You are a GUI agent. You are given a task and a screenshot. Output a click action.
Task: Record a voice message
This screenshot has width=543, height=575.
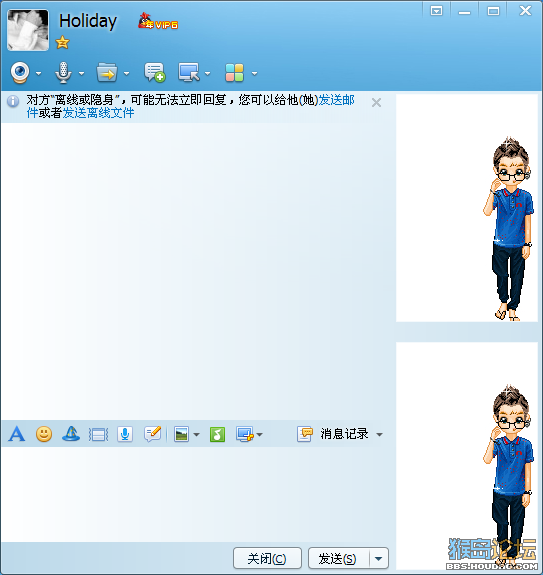coord(125,434)
